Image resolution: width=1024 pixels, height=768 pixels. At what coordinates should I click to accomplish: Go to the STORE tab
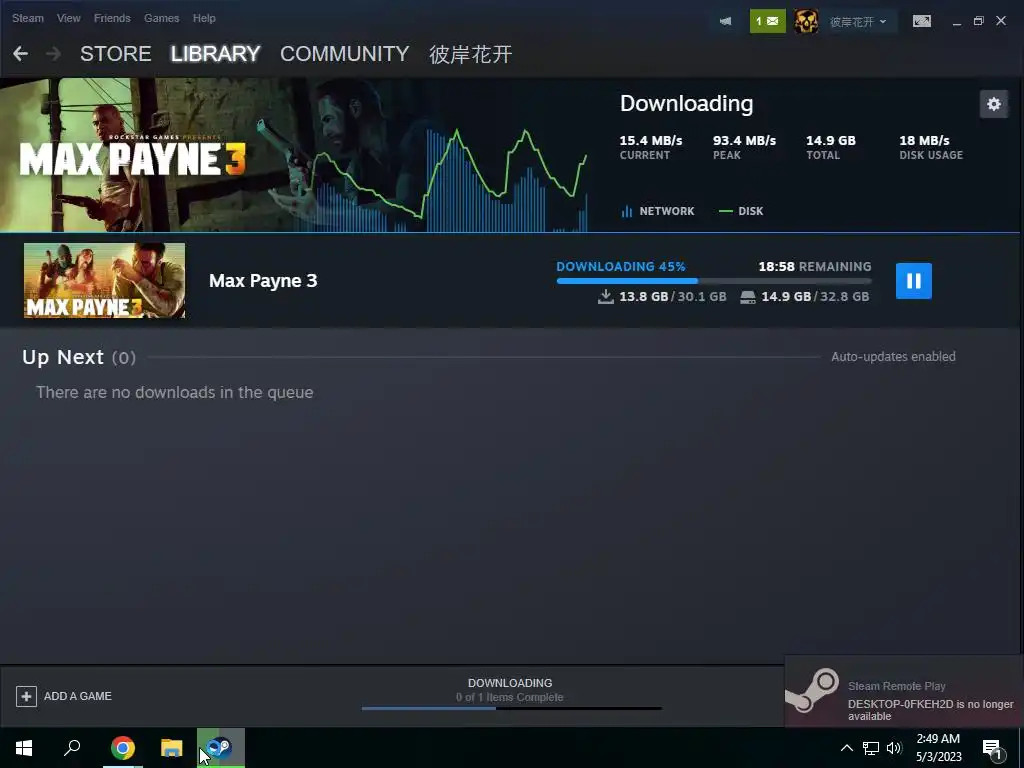point(115,54)
